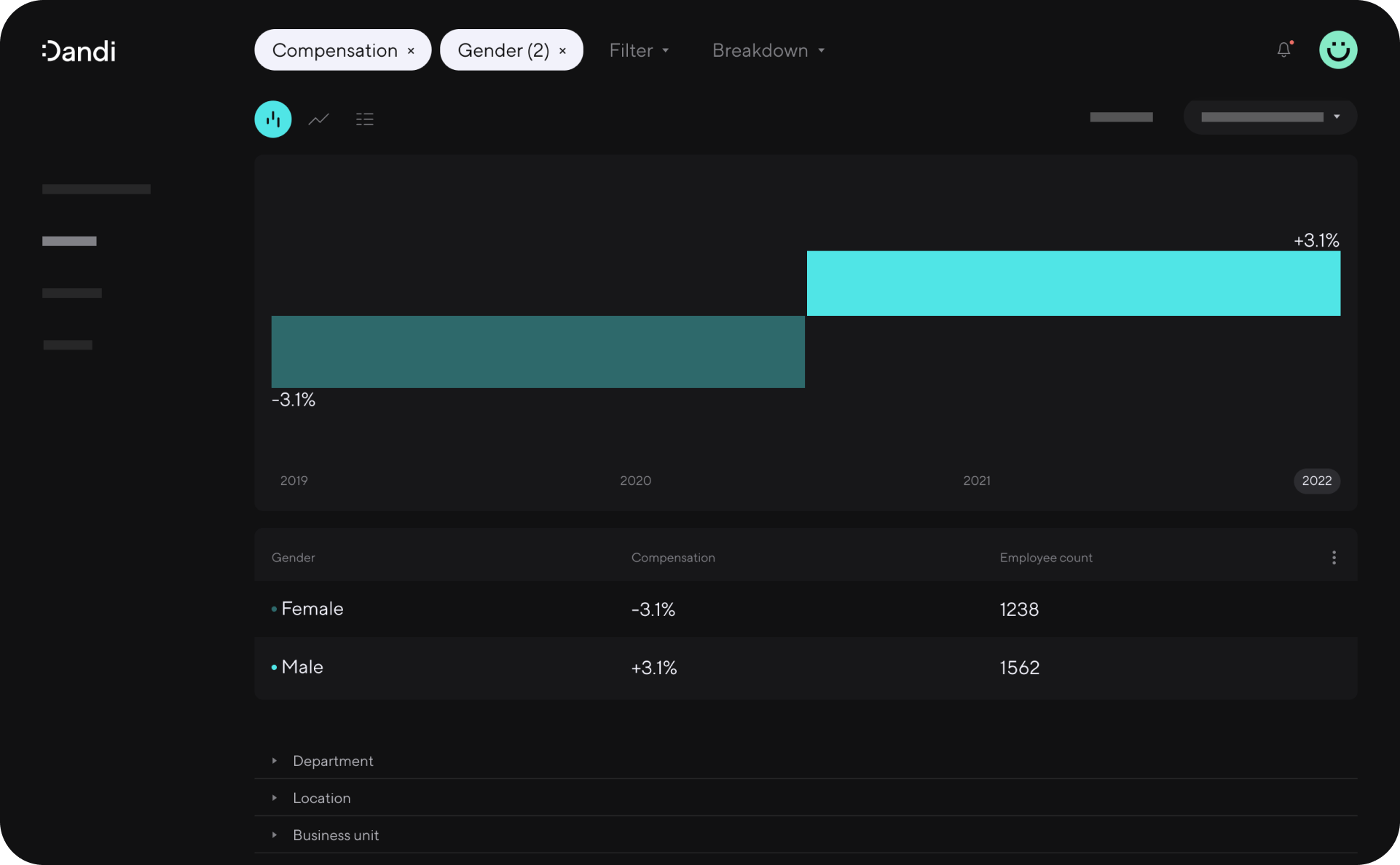Remove the Compensation chip via its x
This screenshot has width=1400, height=865.
coord(412,51)
